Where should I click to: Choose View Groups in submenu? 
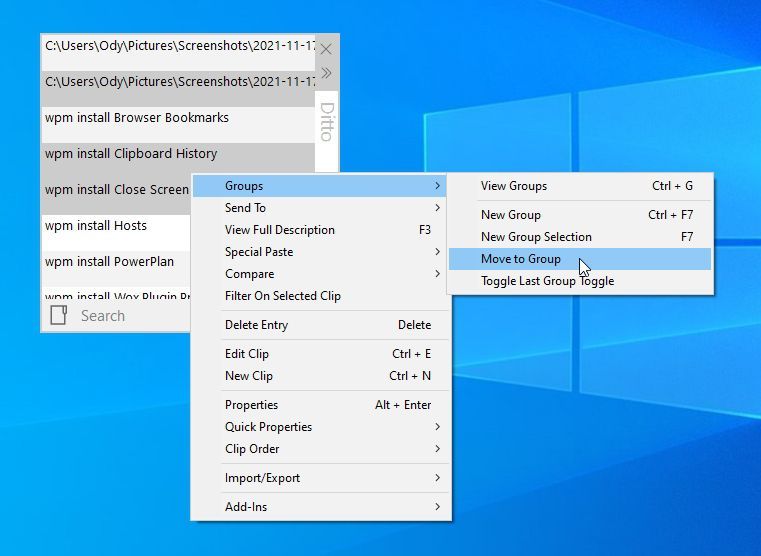click(580, 186)
